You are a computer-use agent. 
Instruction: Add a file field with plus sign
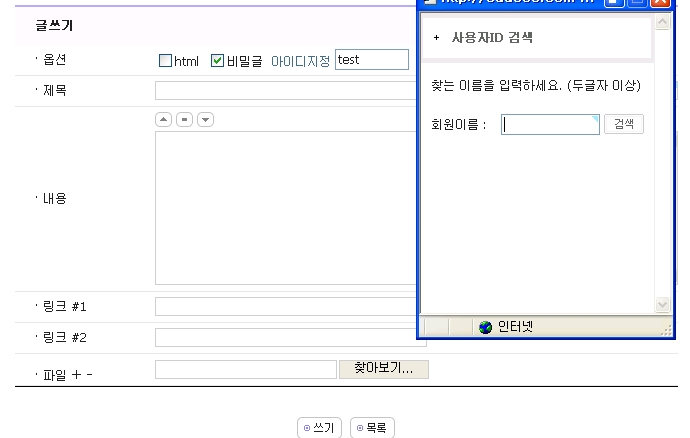77,375
